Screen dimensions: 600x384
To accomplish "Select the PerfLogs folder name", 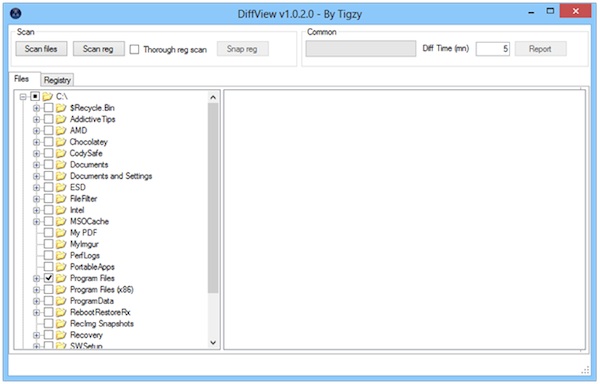I will coord(85,255).
